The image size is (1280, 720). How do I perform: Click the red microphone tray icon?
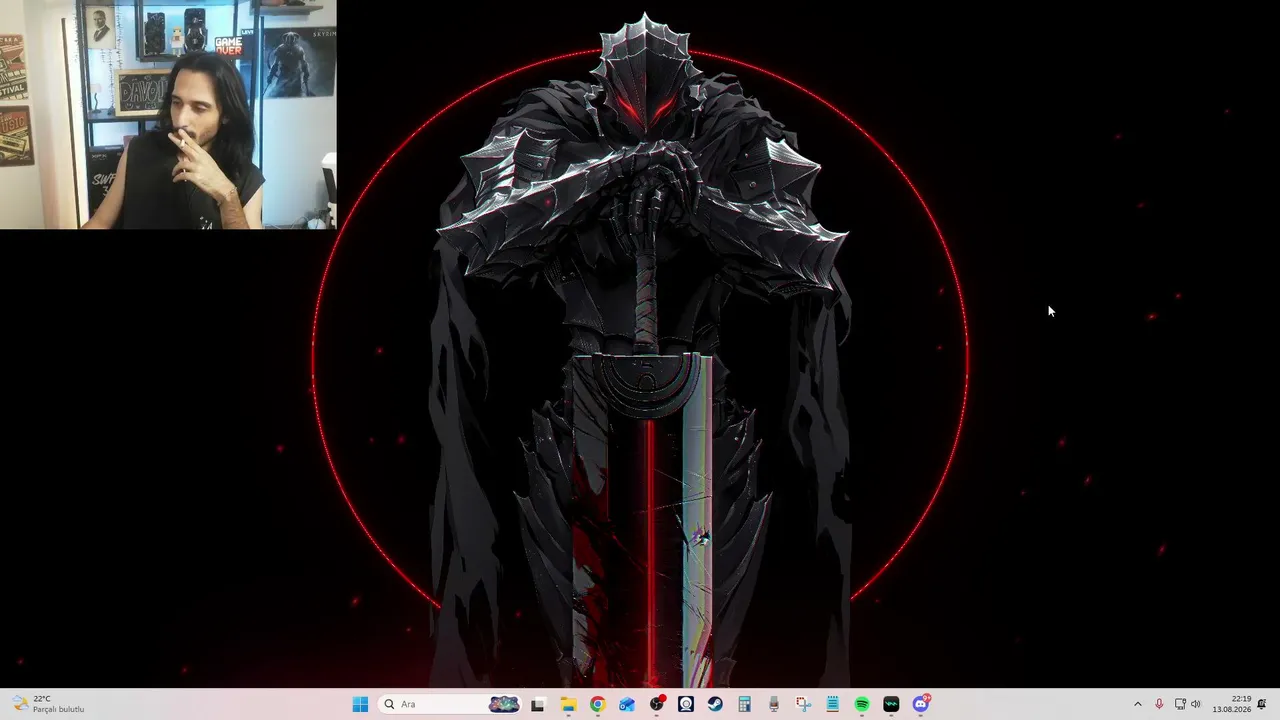click(x=1159, y=704)
